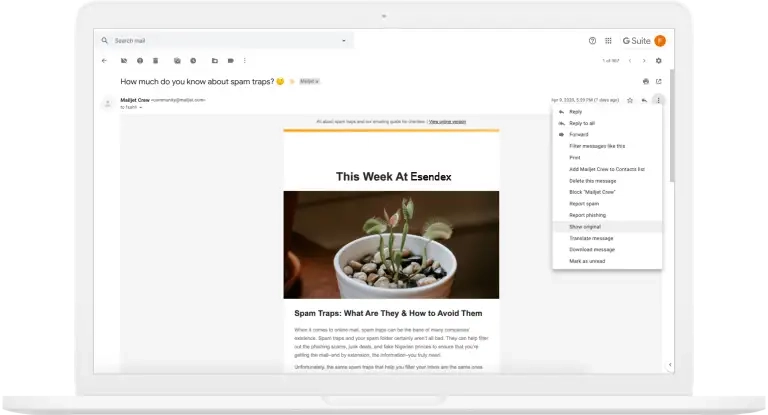The image size is (768, 415).
Task: Click the Move to folder icon
Action: pos(215,61)
